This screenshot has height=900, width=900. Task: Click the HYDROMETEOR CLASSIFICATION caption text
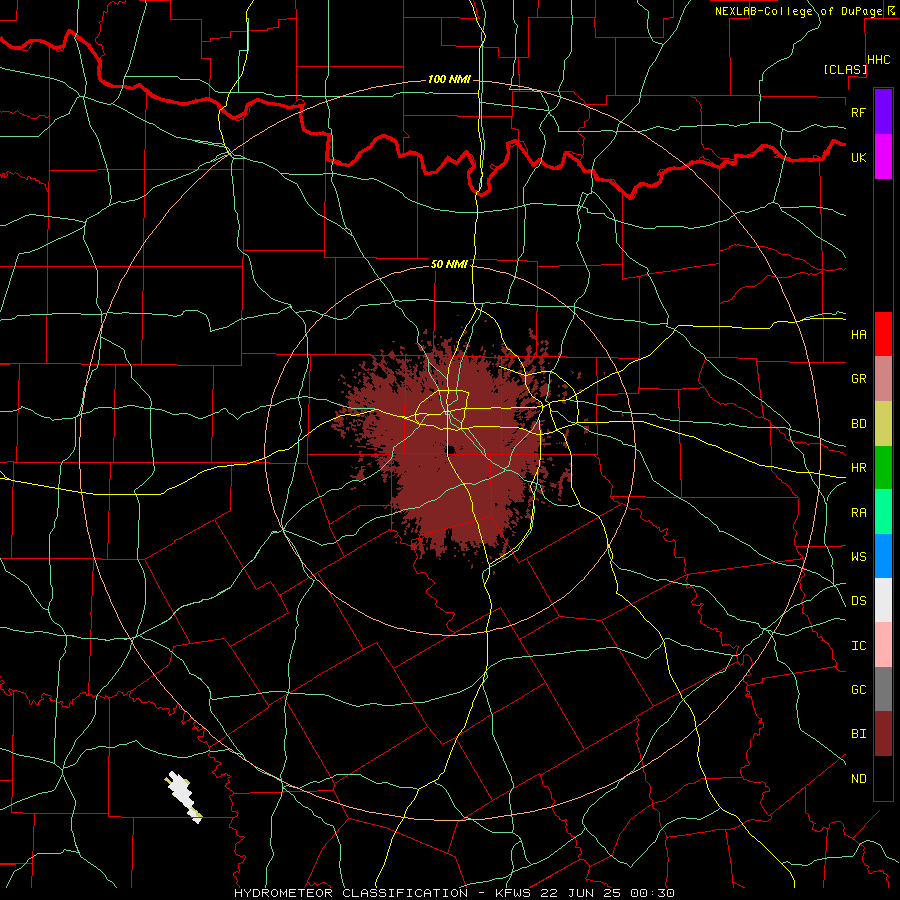(x=351, y=893)
